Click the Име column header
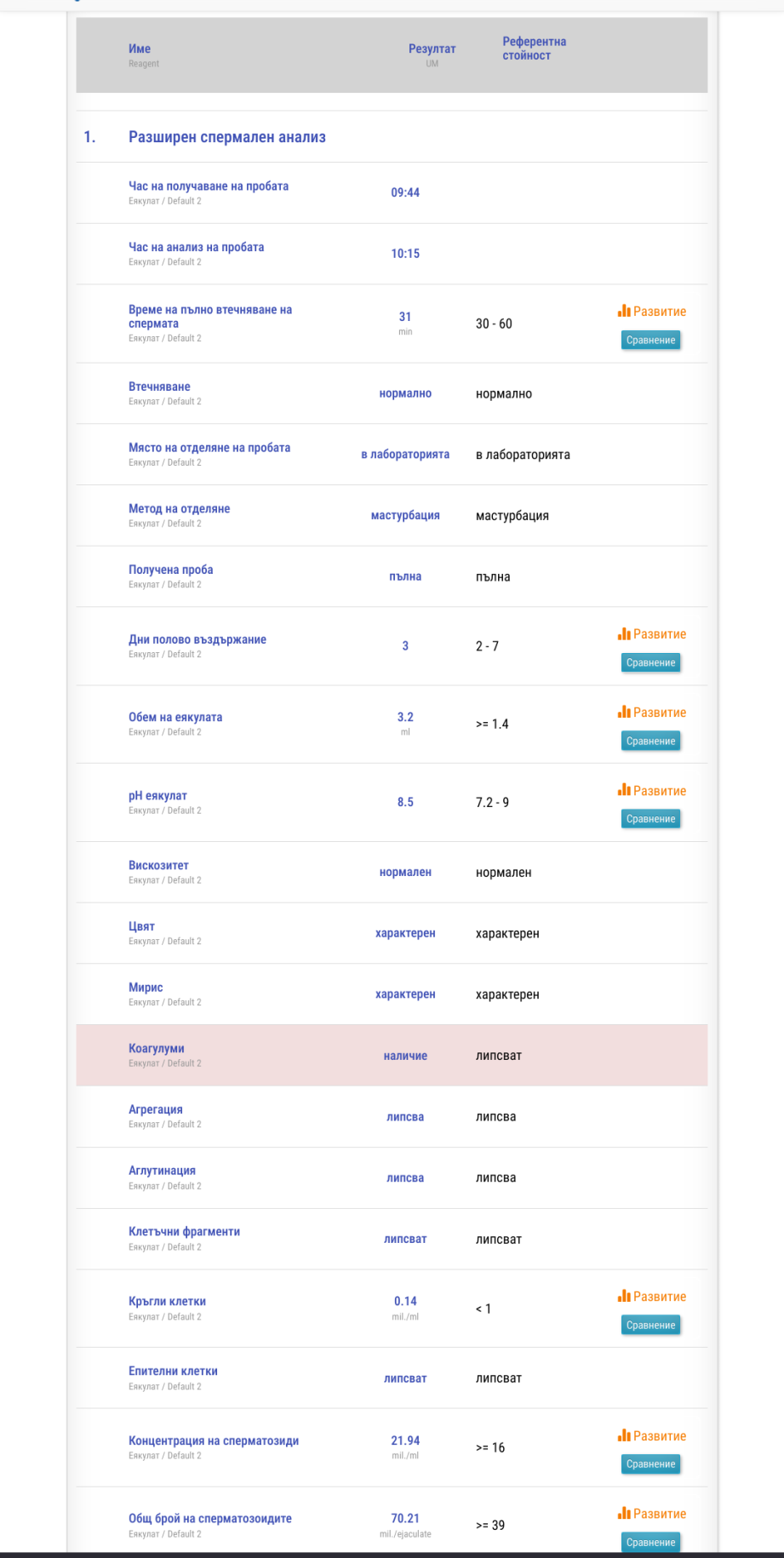Screen dimensions: 784x1558 tap(140, 49)
